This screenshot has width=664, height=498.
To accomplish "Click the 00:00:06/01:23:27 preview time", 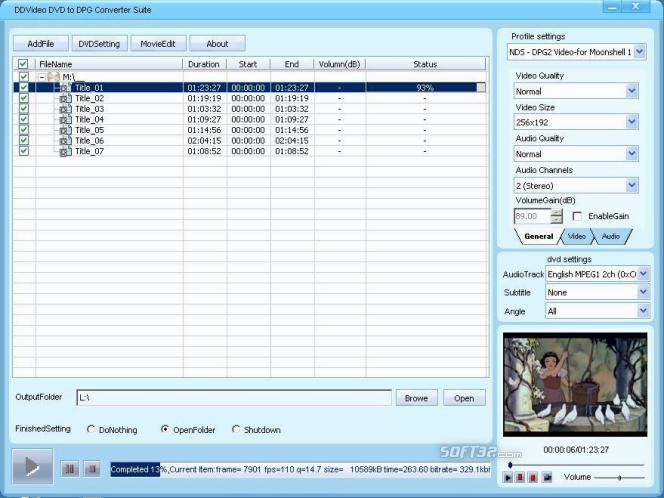I will click(x=576, y=450).
